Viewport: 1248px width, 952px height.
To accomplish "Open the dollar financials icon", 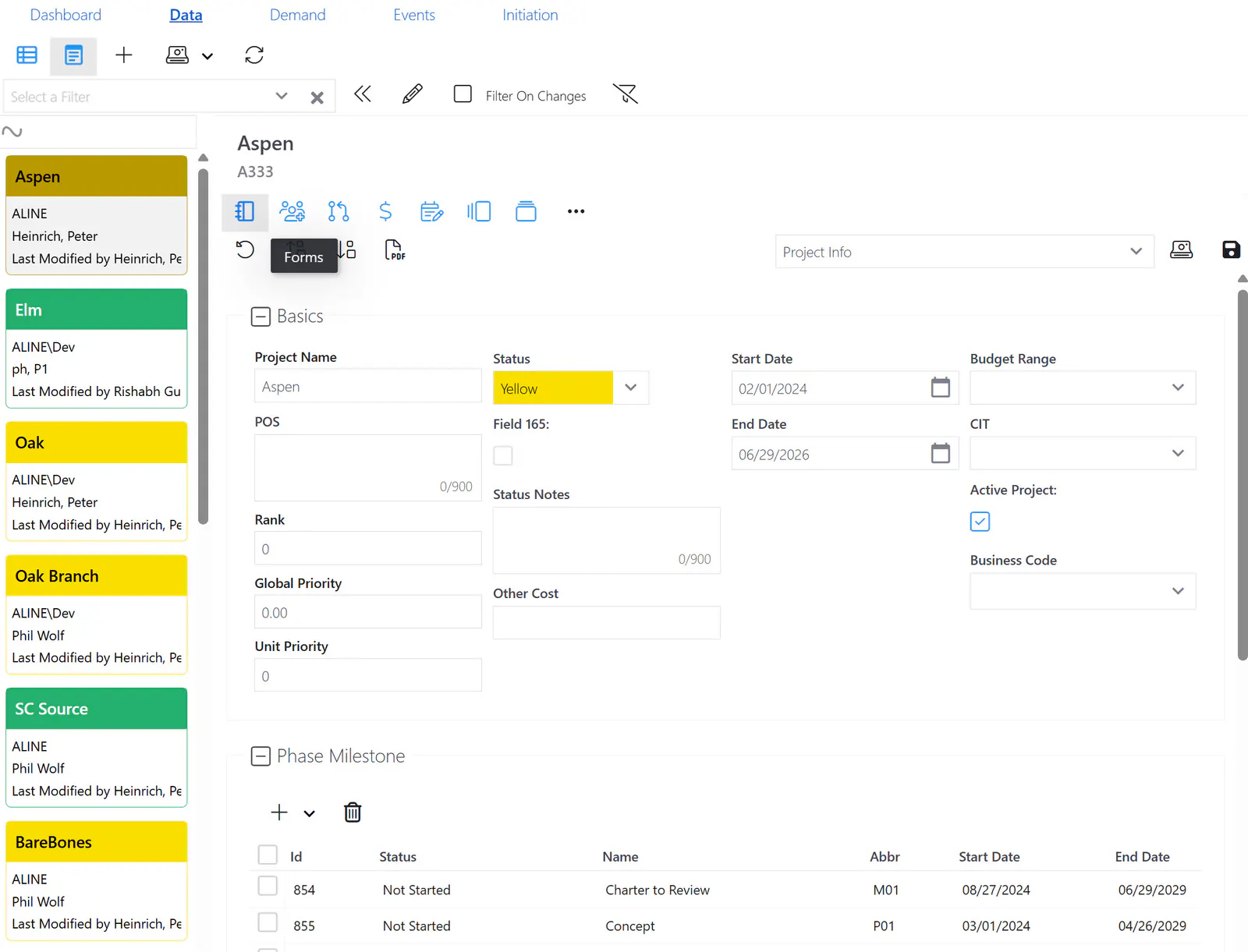I will tap(385, 211).
